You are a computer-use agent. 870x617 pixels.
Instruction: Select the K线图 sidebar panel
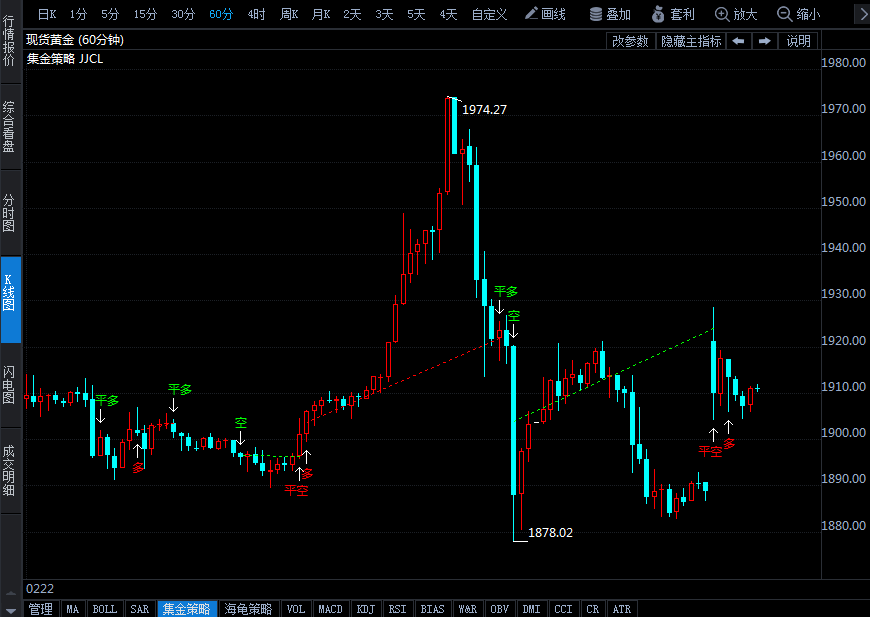click(x=9, y=300)
